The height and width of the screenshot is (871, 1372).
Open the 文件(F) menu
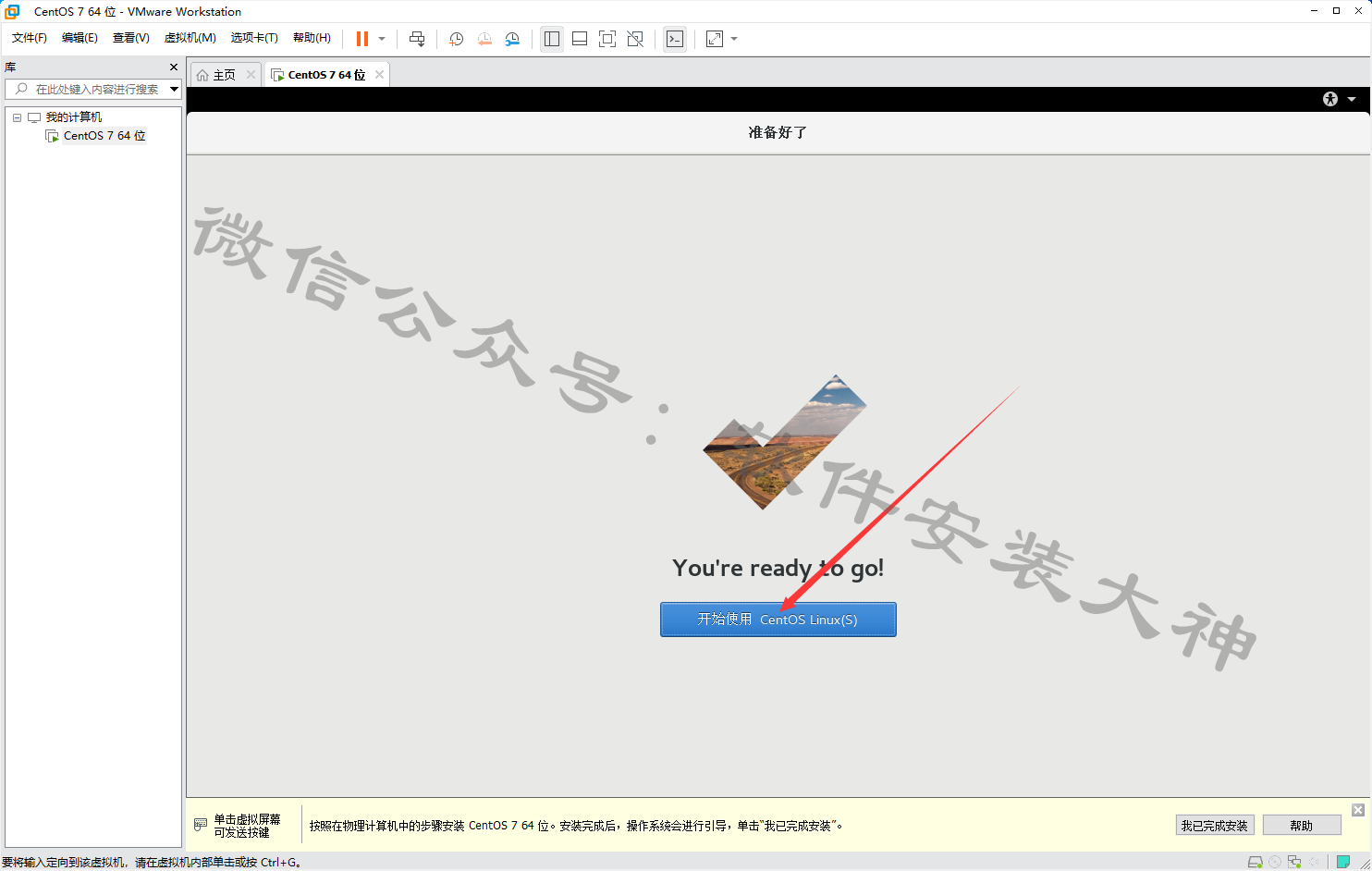coord(30,38)
